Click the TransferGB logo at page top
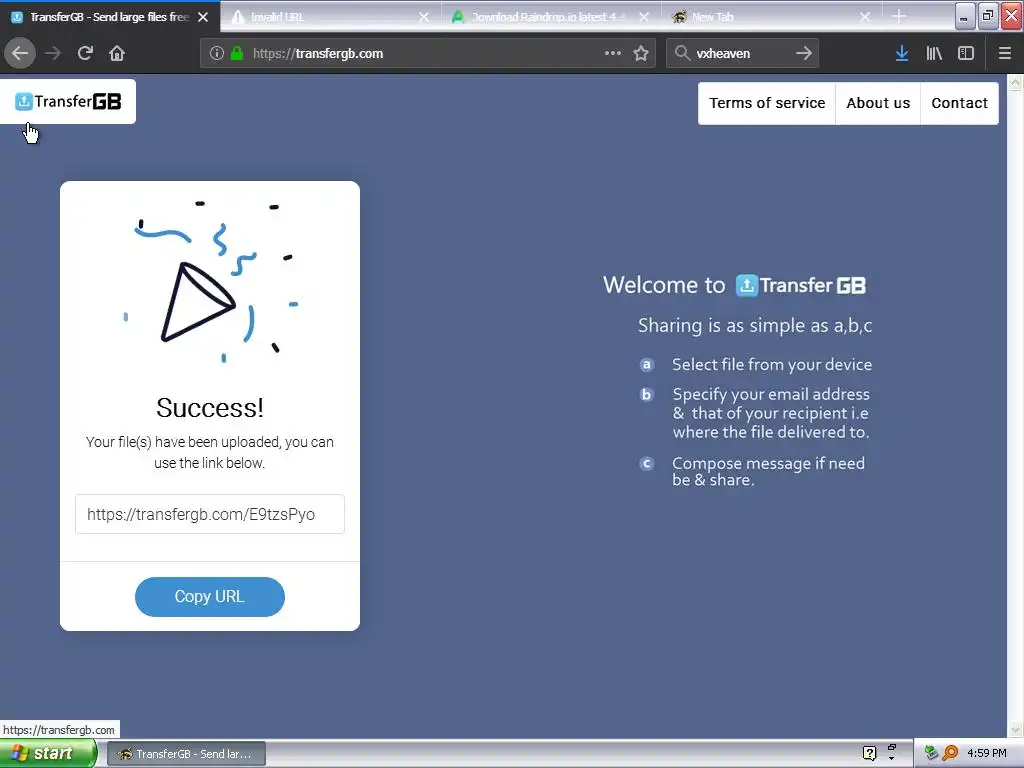This screenshot has height=768, width=1024. (x=68, y=101)
